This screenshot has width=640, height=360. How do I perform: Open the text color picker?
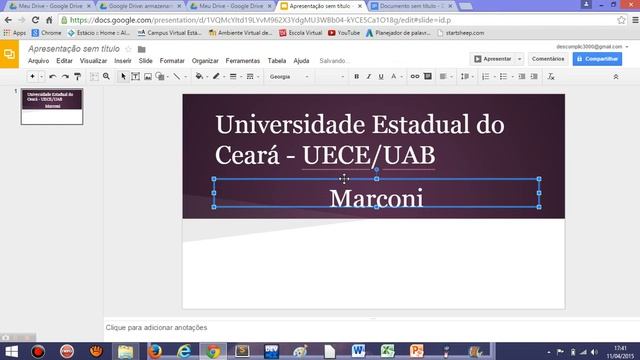[393, 76]
